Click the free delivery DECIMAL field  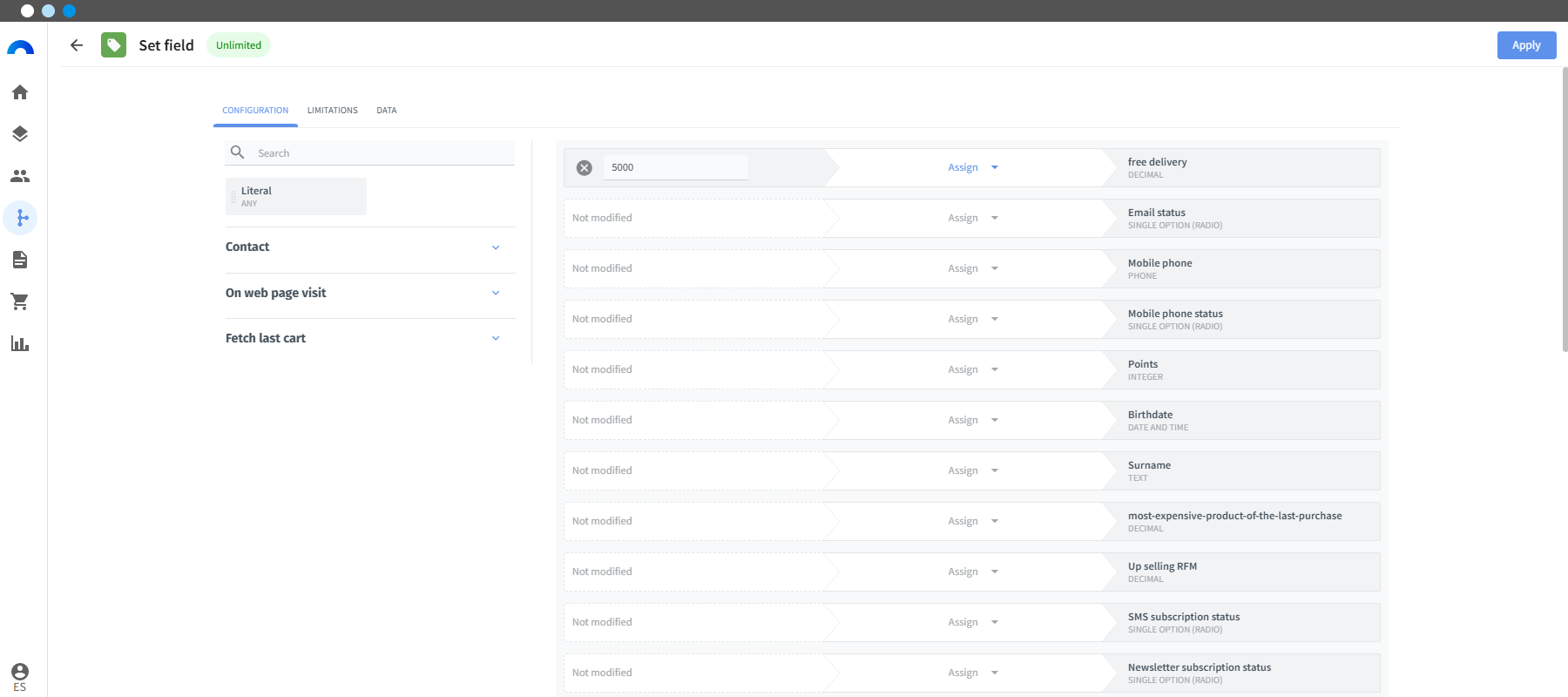(1241, 167)
